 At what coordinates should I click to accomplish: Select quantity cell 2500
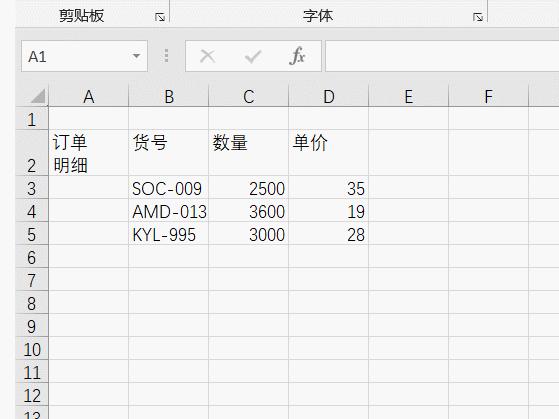[248, 187]
